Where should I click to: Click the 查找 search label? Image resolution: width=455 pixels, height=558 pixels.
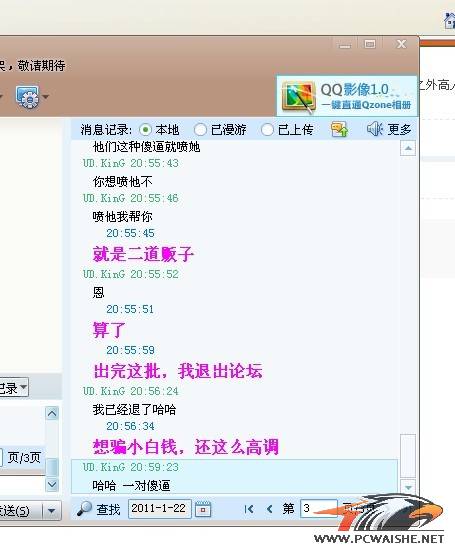pos(108,510)
